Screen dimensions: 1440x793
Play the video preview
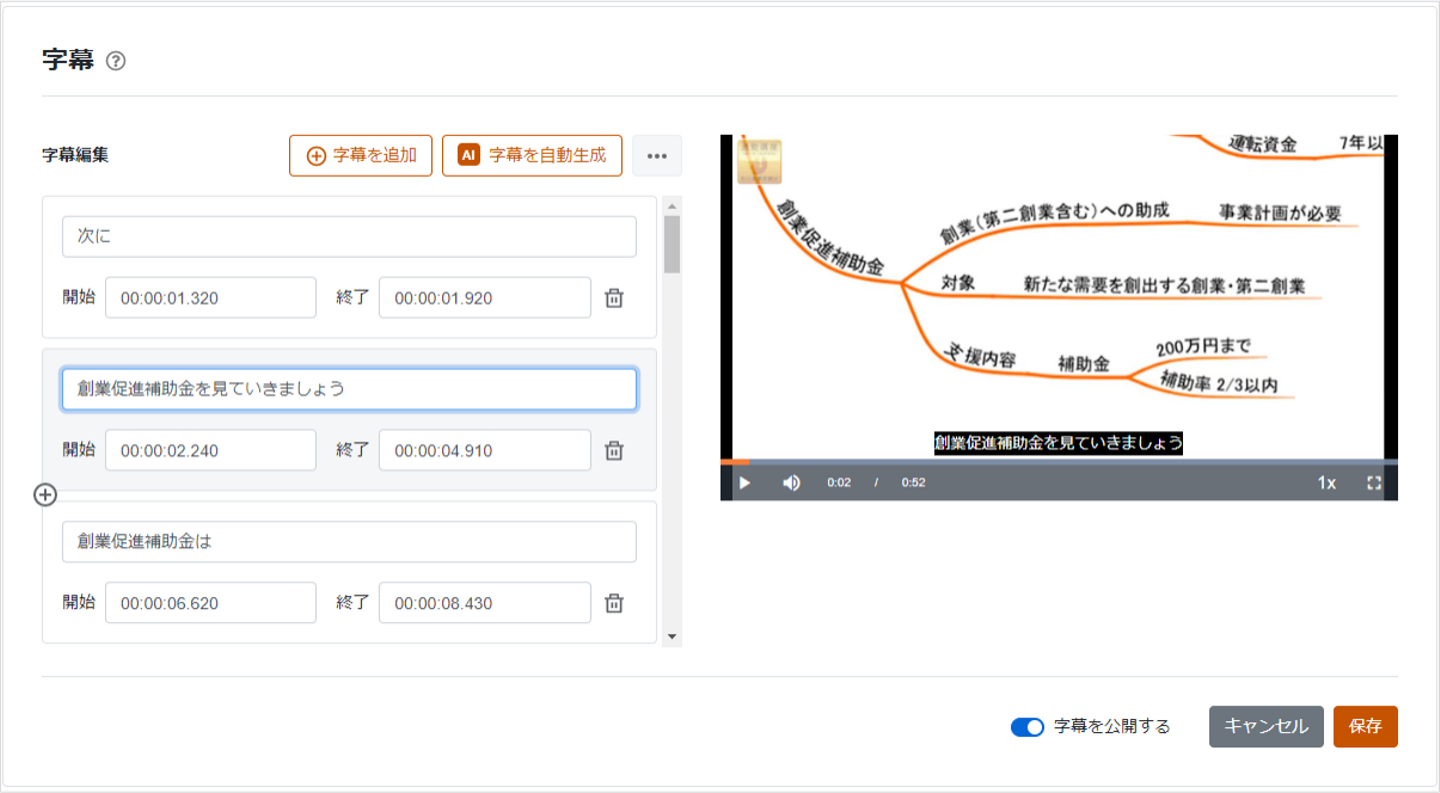coord(745,483)
